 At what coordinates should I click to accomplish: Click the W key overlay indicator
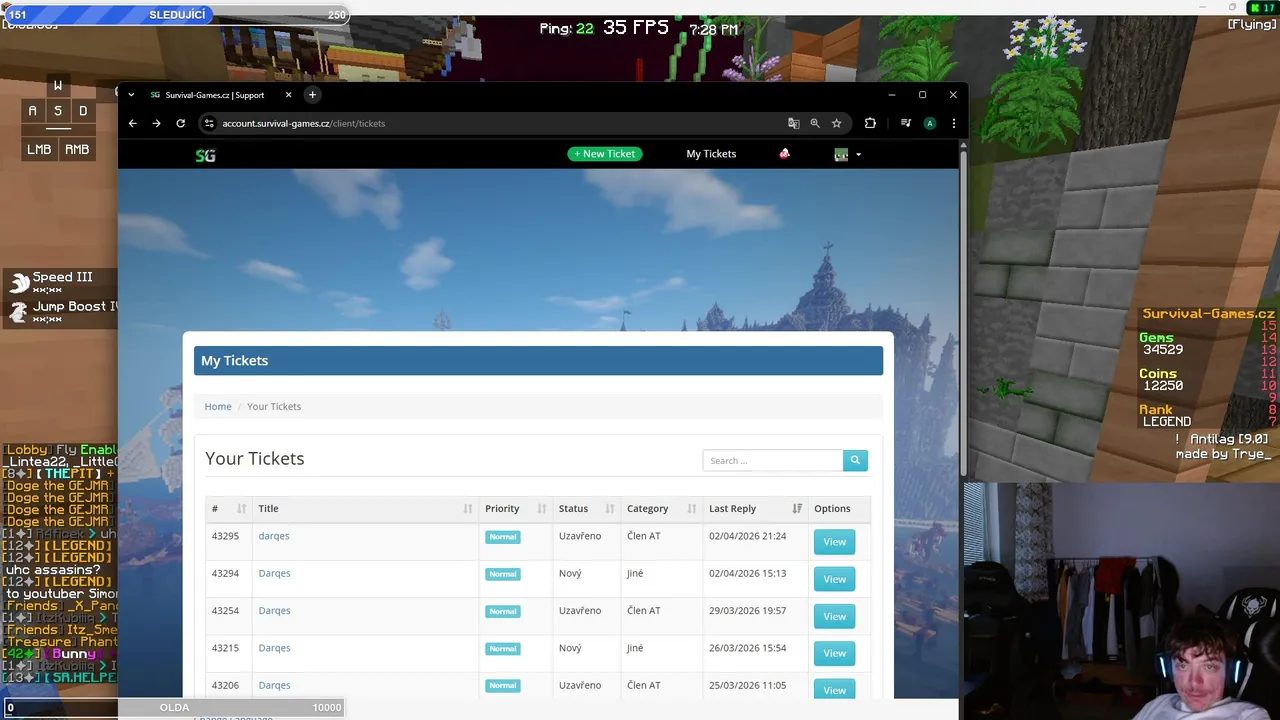58,86
